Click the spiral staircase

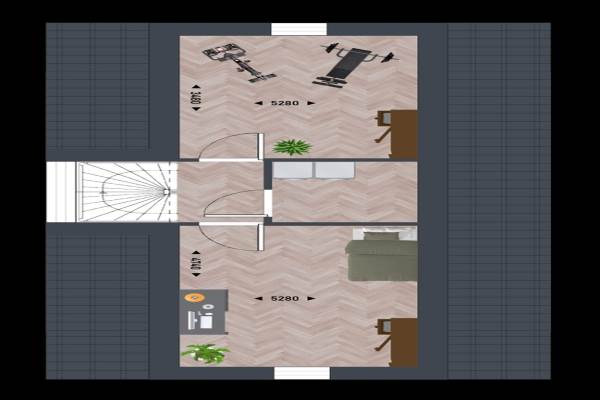point(115,191)
